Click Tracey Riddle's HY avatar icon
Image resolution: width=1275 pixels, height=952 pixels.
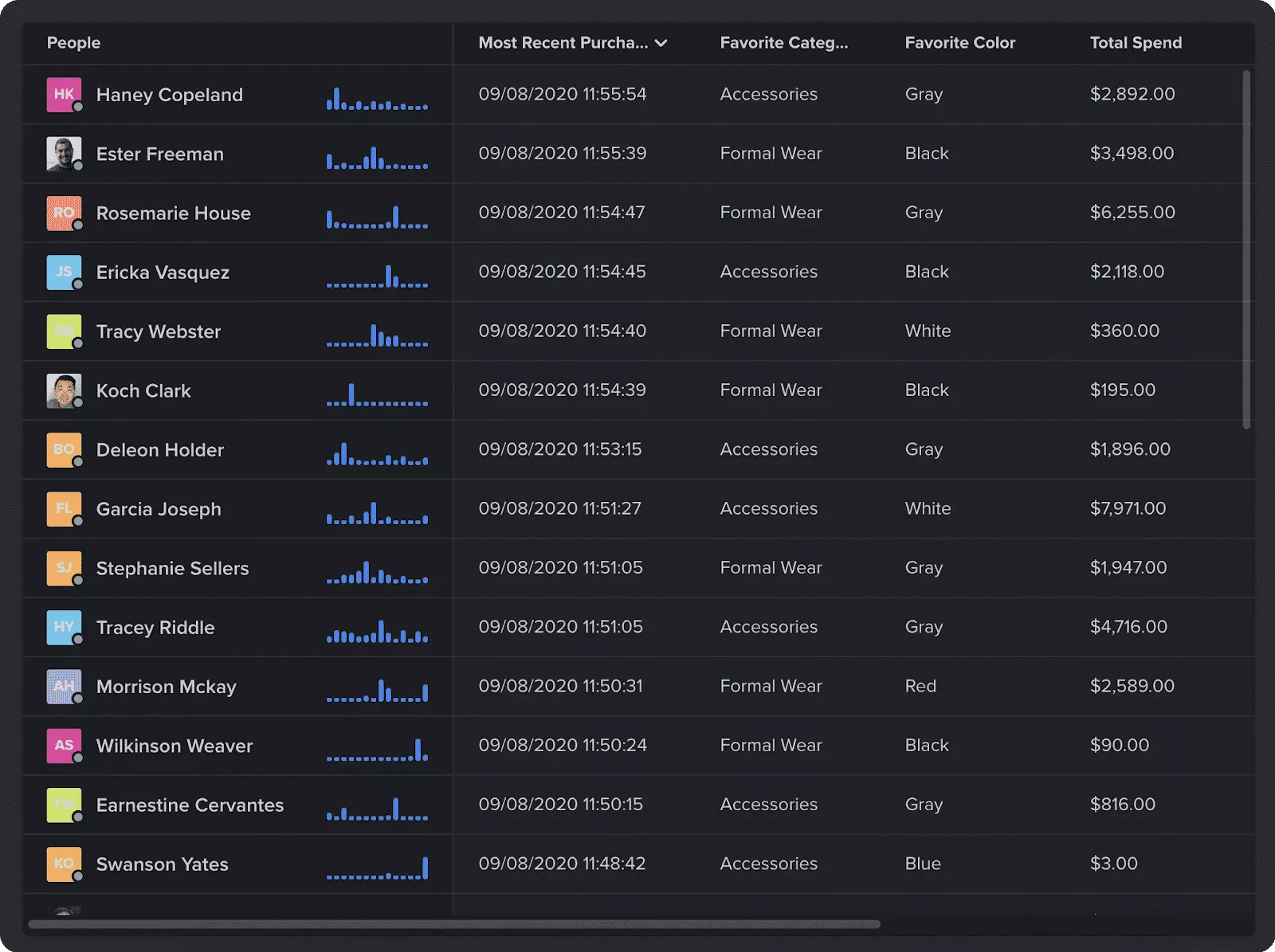(64, 628)
